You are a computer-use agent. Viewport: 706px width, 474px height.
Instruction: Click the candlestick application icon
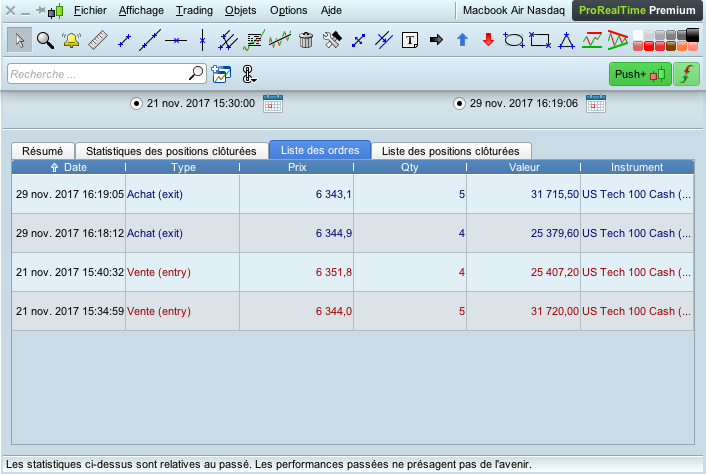point(56,11)
